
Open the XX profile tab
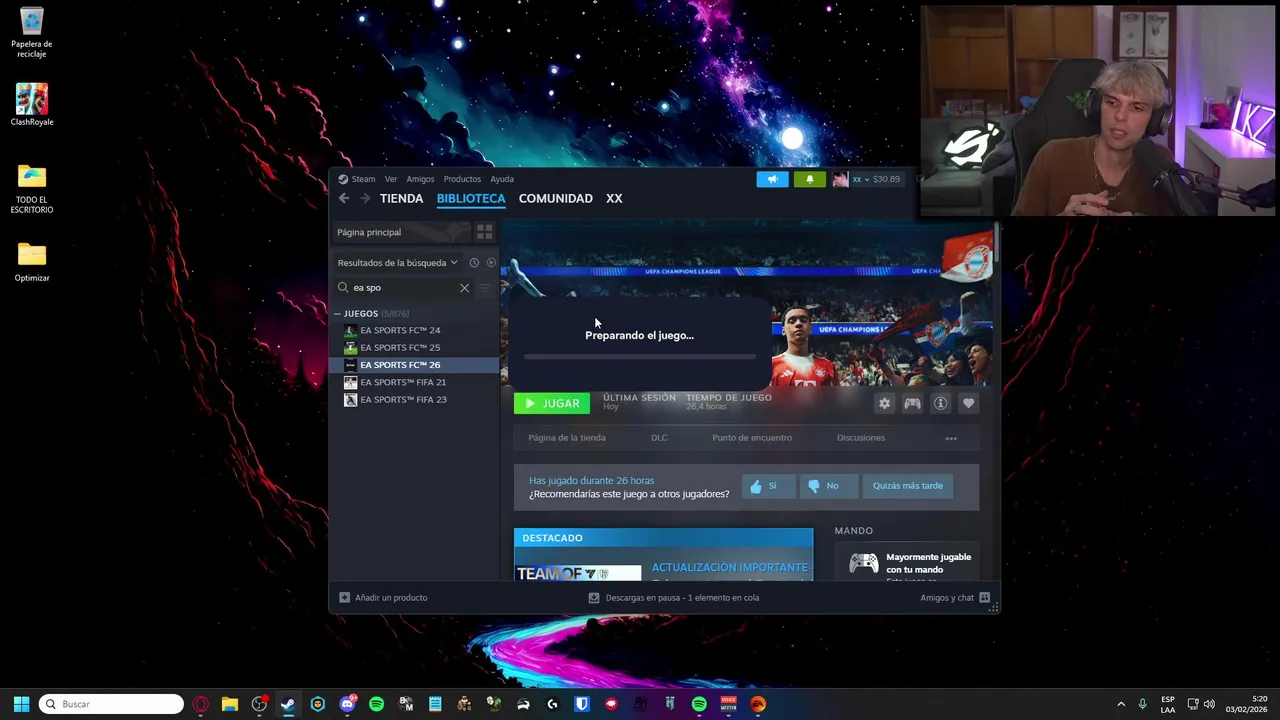(x=614, y=198)
